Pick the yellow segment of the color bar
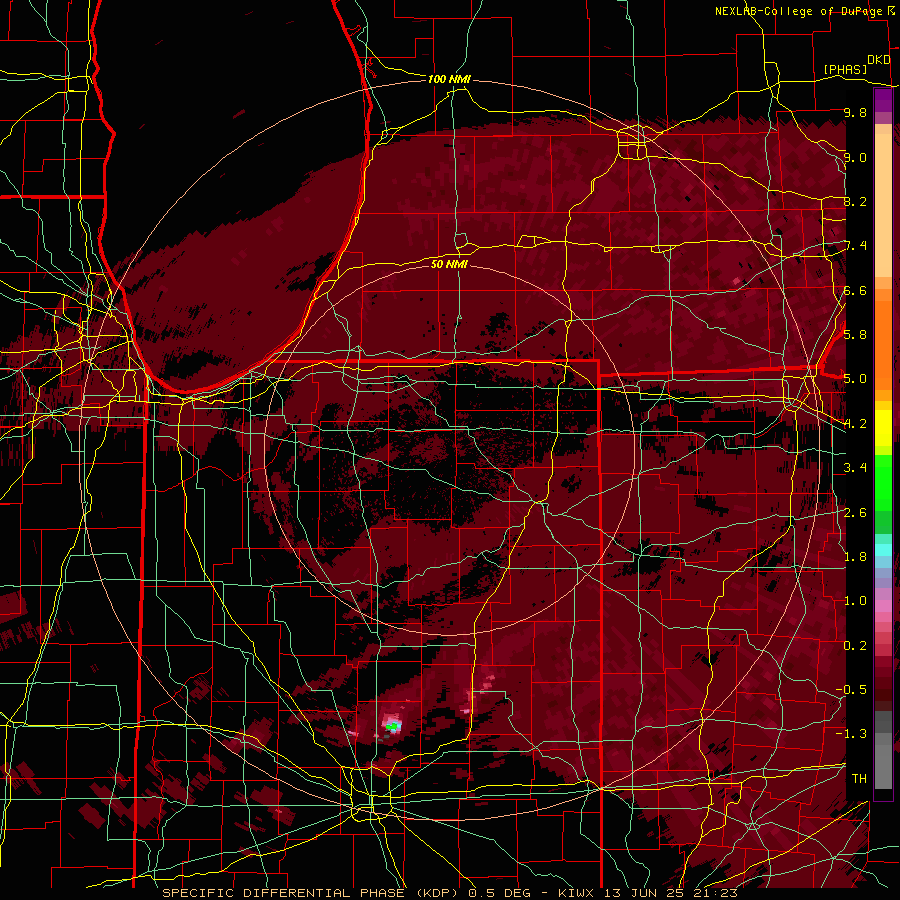Screen dimensions: 900x900 pyautogui.click(x=883, y=428)
